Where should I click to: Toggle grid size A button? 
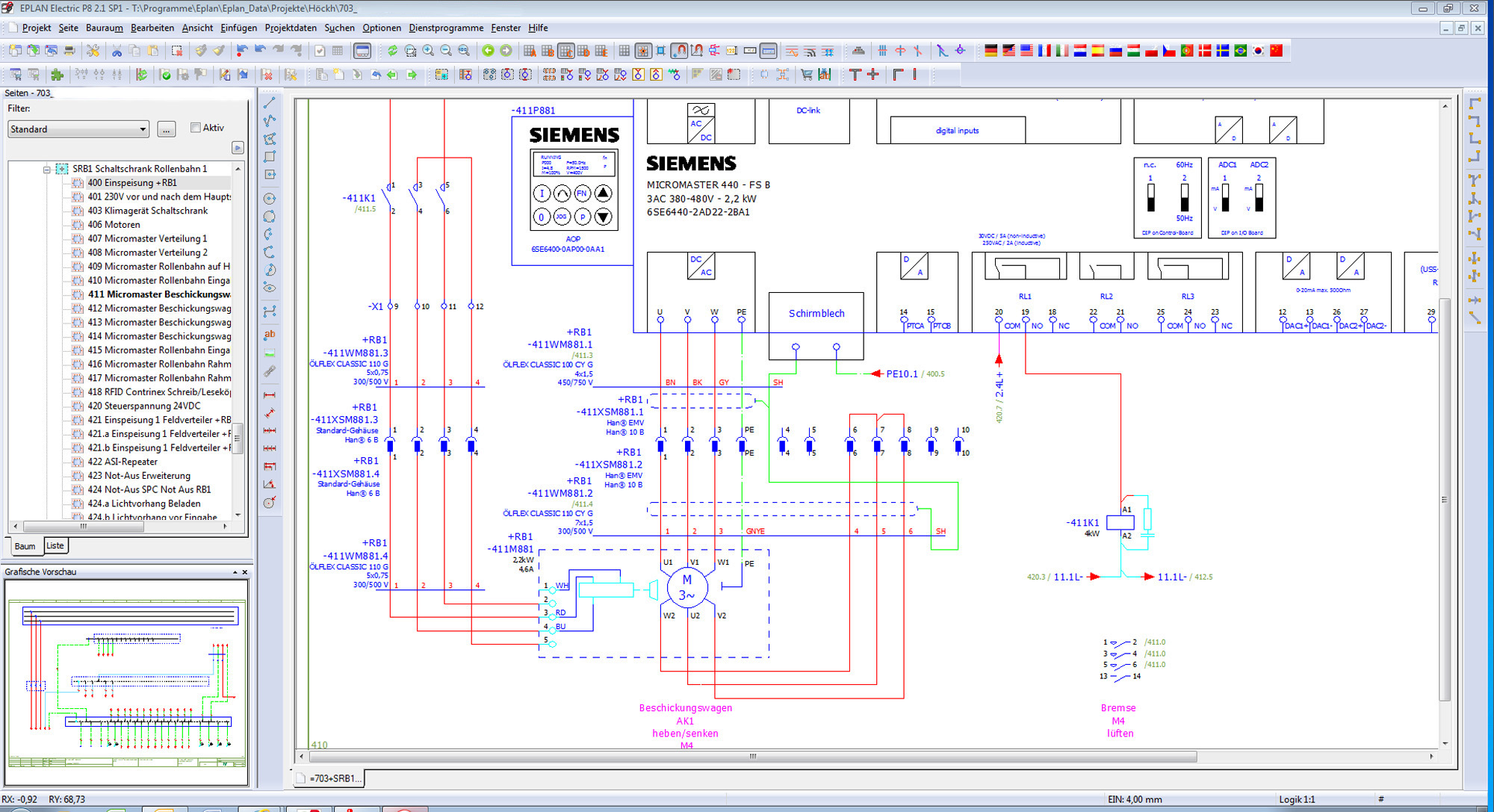click(x=530, y=51)
